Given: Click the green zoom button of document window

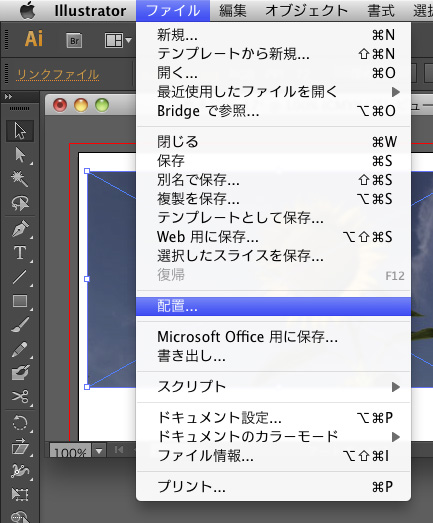Looking at the screenshot, I should click(x=102, y=105).
